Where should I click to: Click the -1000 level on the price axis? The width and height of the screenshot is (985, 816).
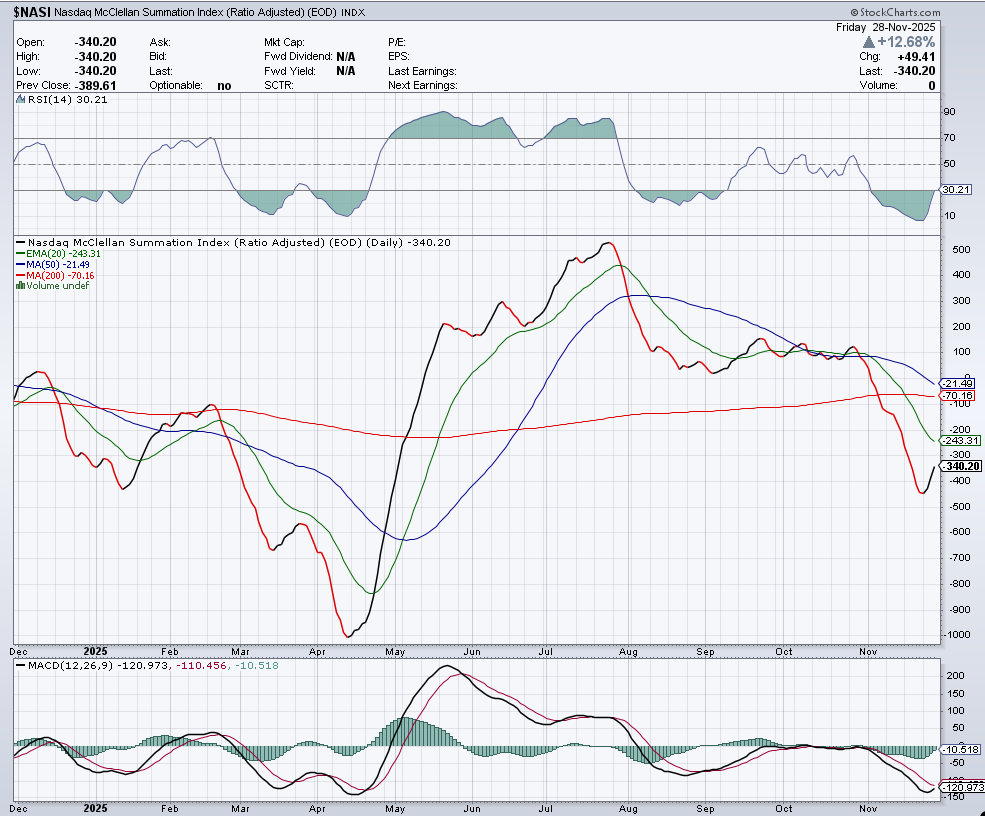[957, 634]
